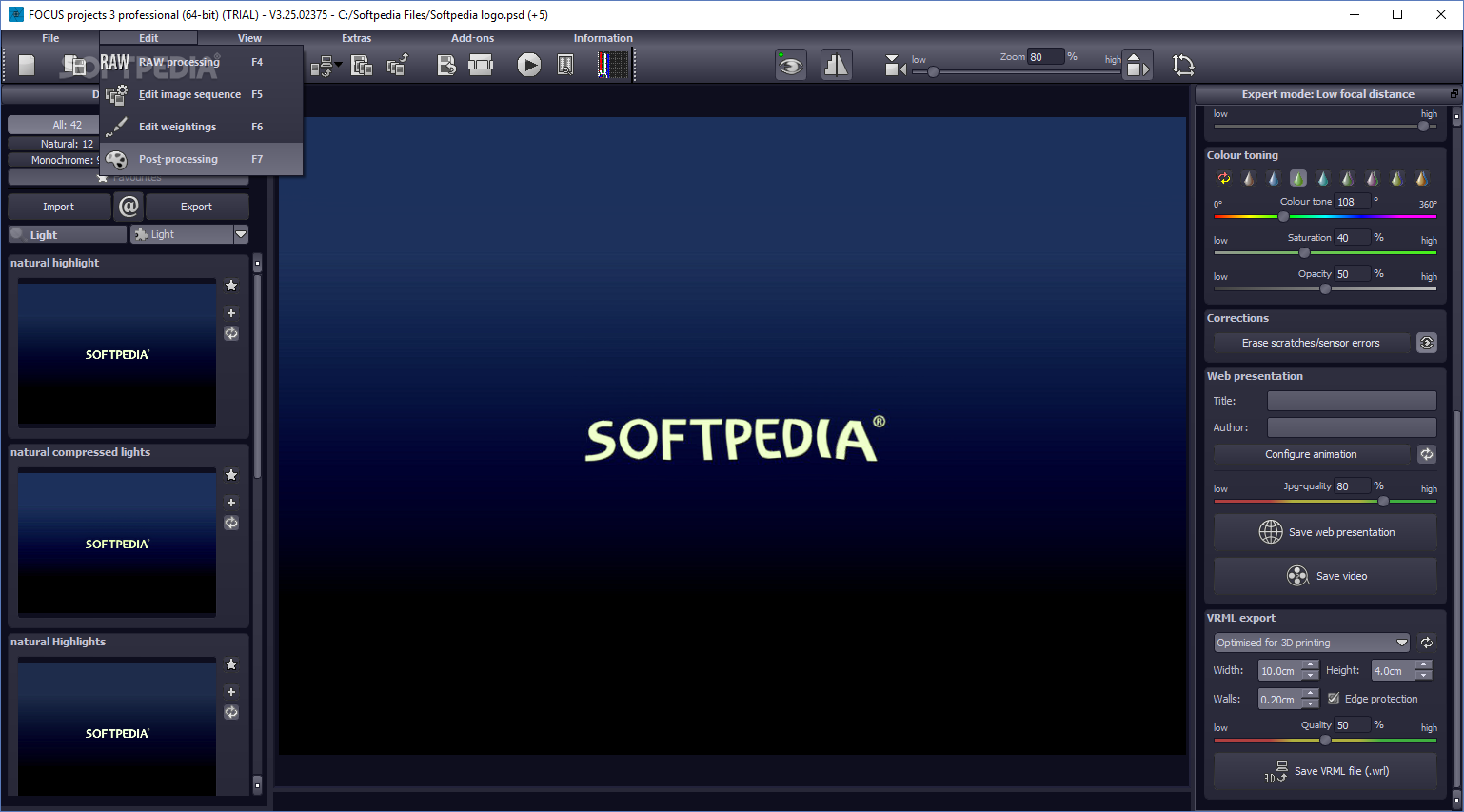The height and width of the screenshot is (812, 1464).
Task: Favourite the natural compressed lights preset star
Action: coord(231,475)
